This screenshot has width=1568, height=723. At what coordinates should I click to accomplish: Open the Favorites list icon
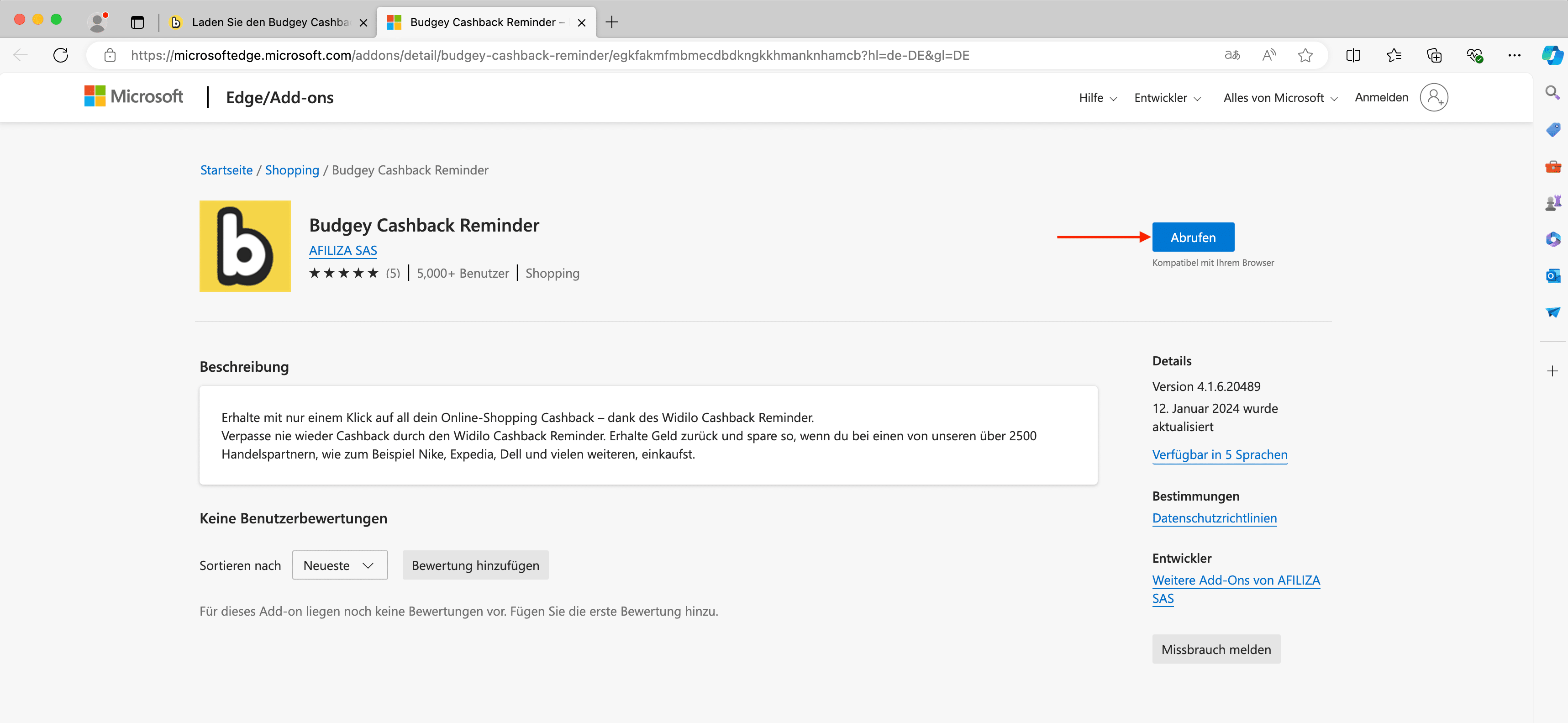coord(1393,55)
